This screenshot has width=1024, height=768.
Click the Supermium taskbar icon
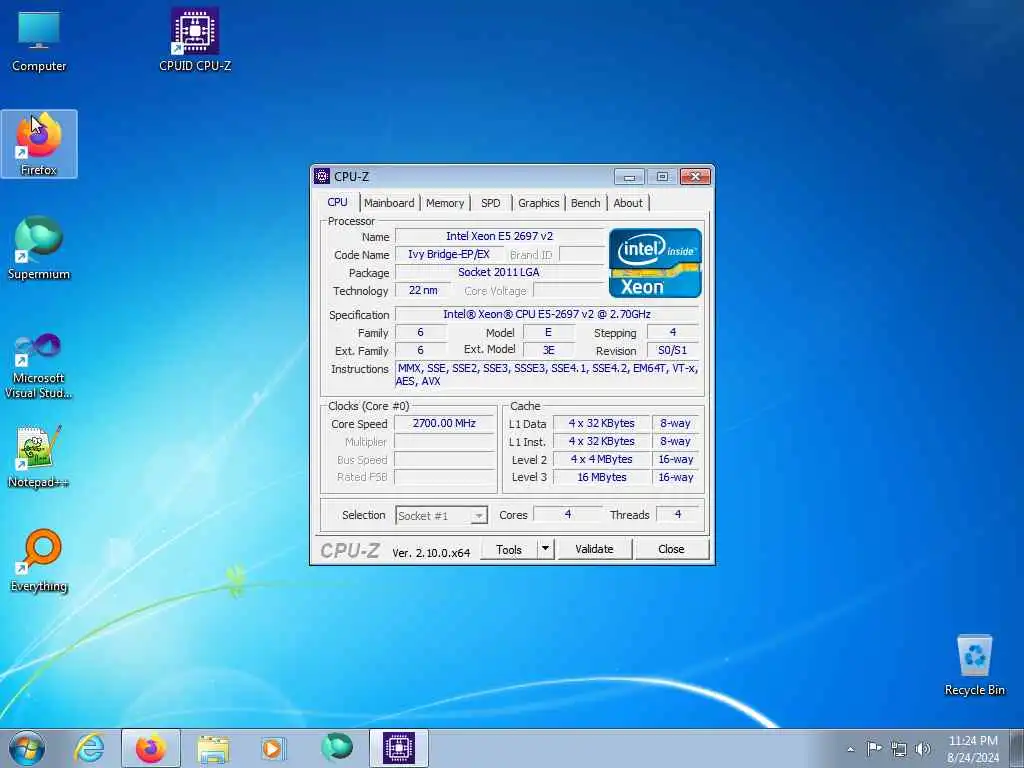[336, 748]
